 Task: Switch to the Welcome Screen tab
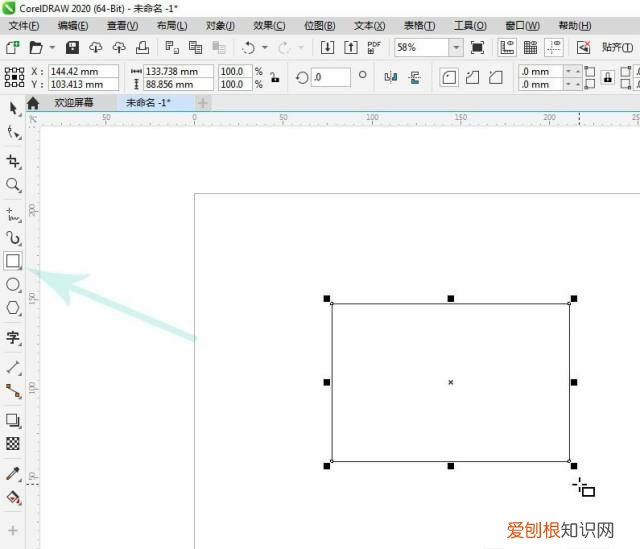74,102
